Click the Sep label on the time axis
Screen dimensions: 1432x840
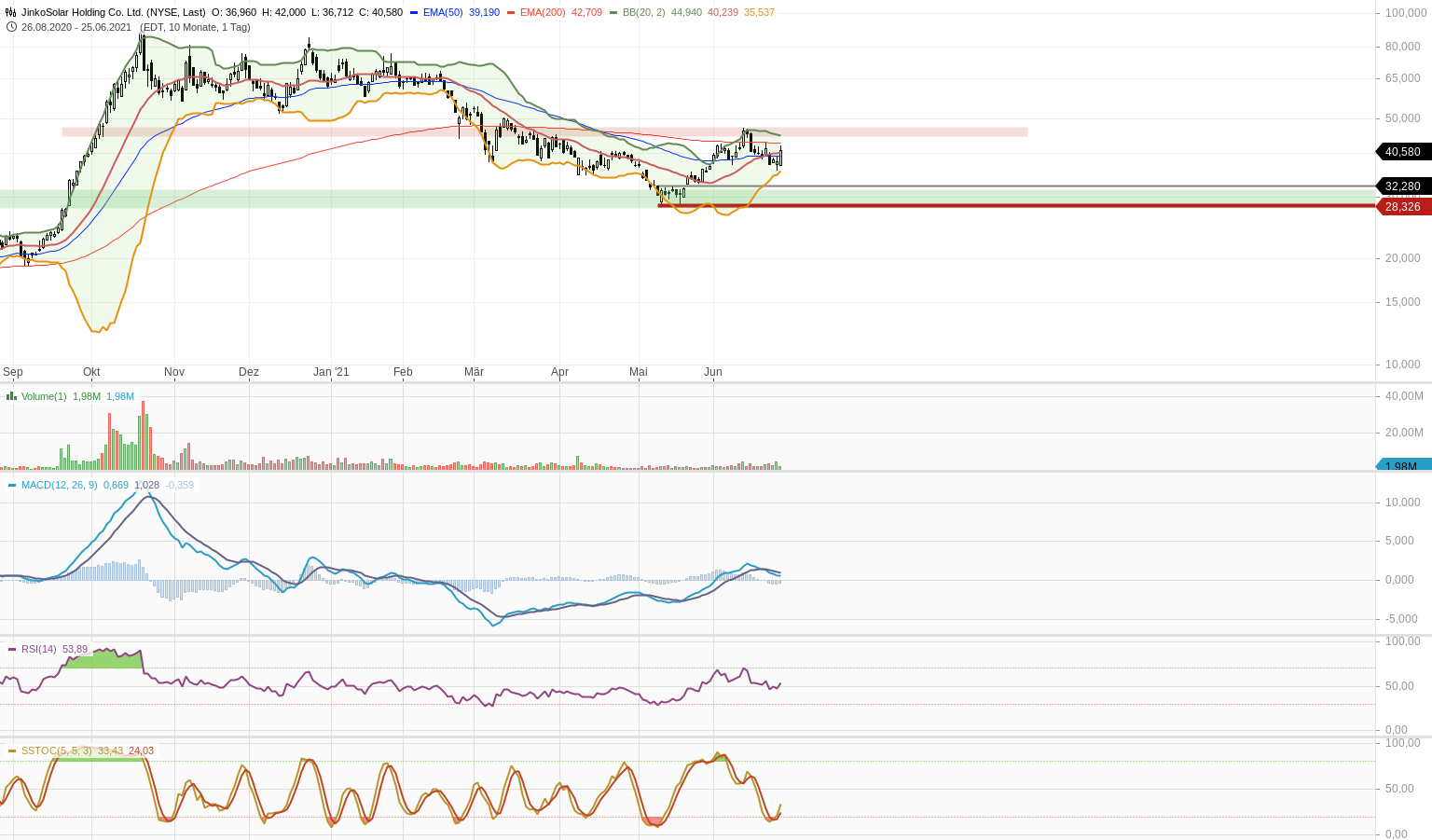[x=13, y=372]
